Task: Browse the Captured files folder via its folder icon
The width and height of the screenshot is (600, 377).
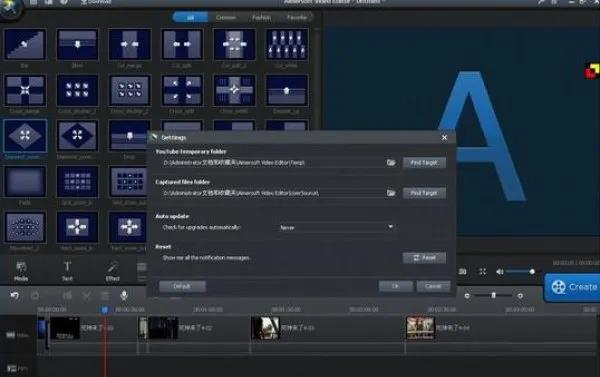Action: click(x=391, y=193)
